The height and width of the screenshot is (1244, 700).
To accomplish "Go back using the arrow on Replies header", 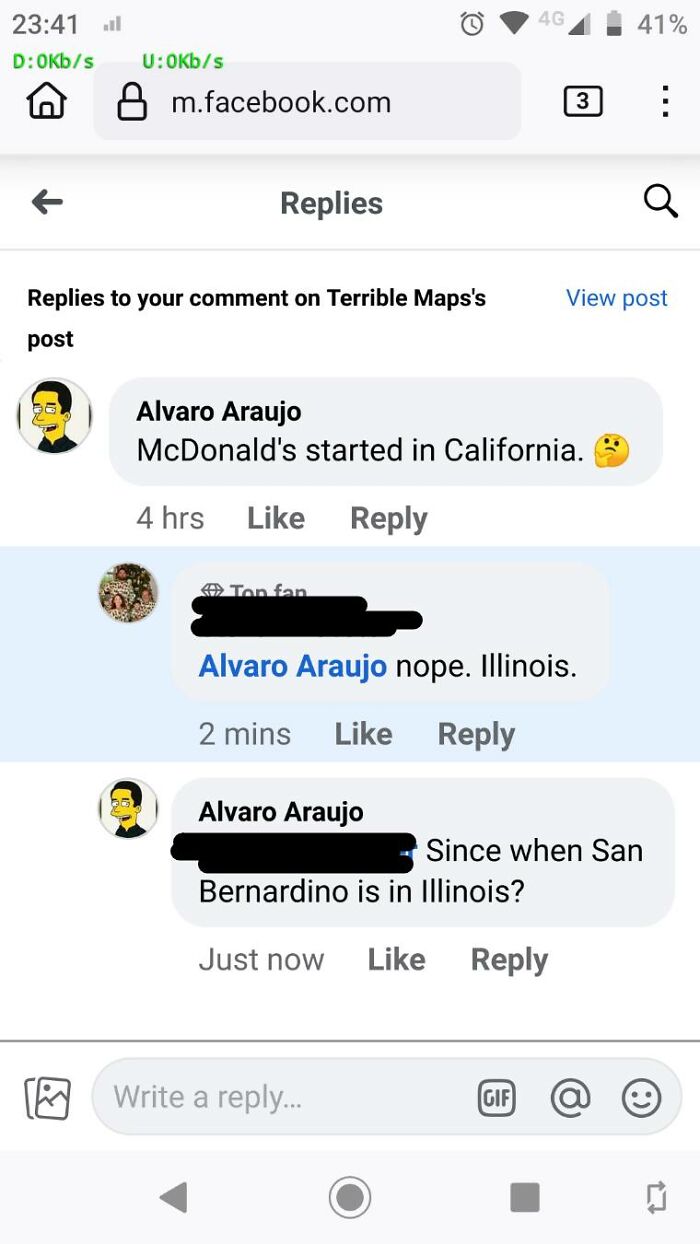I will coord(46,201).
